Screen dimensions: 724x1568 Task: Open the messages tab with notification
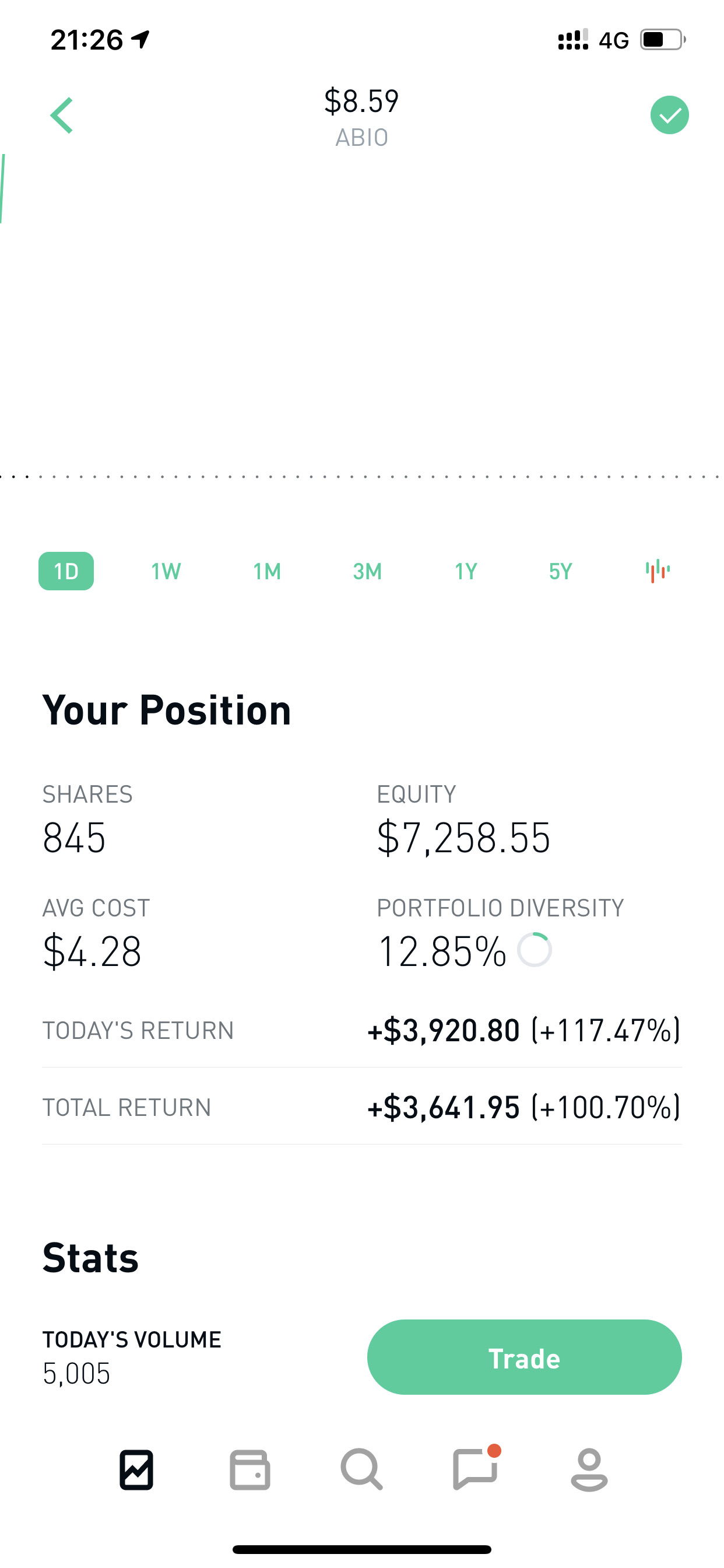pos(475,1469)
